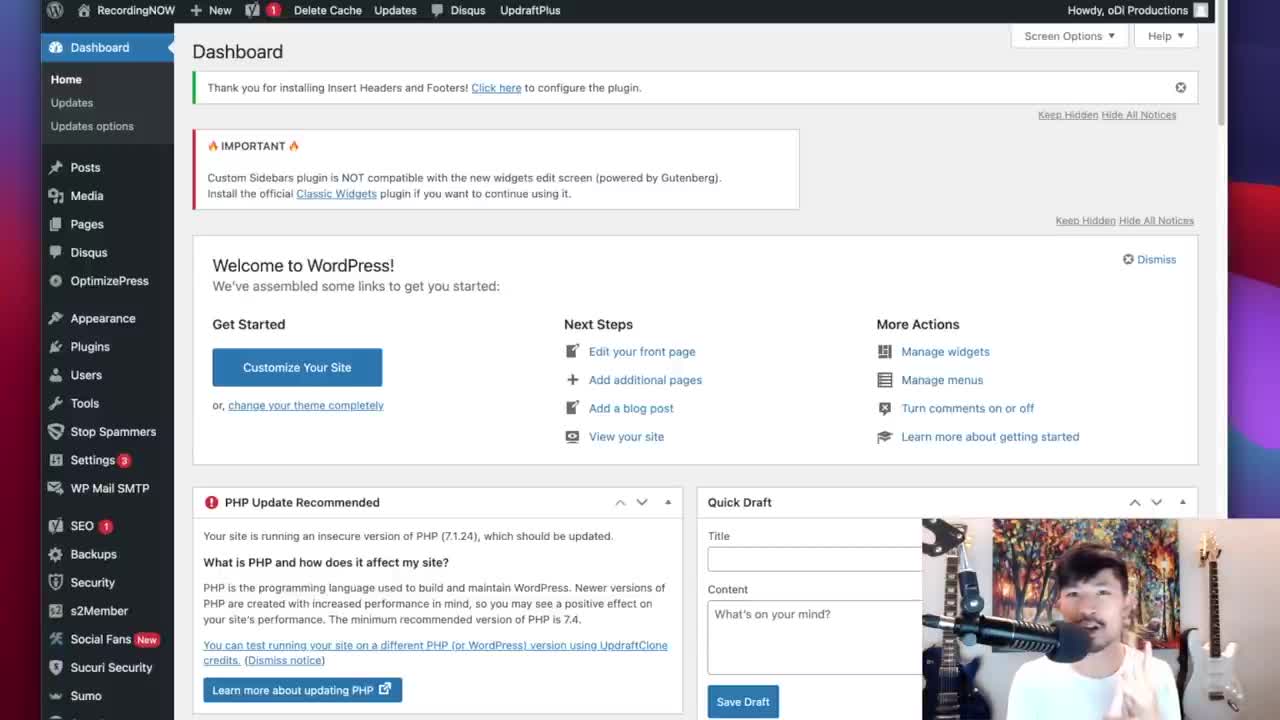Open the New content admin bar menu
The width and height of the screenshot is (1280, 720).
coord(211,10)
